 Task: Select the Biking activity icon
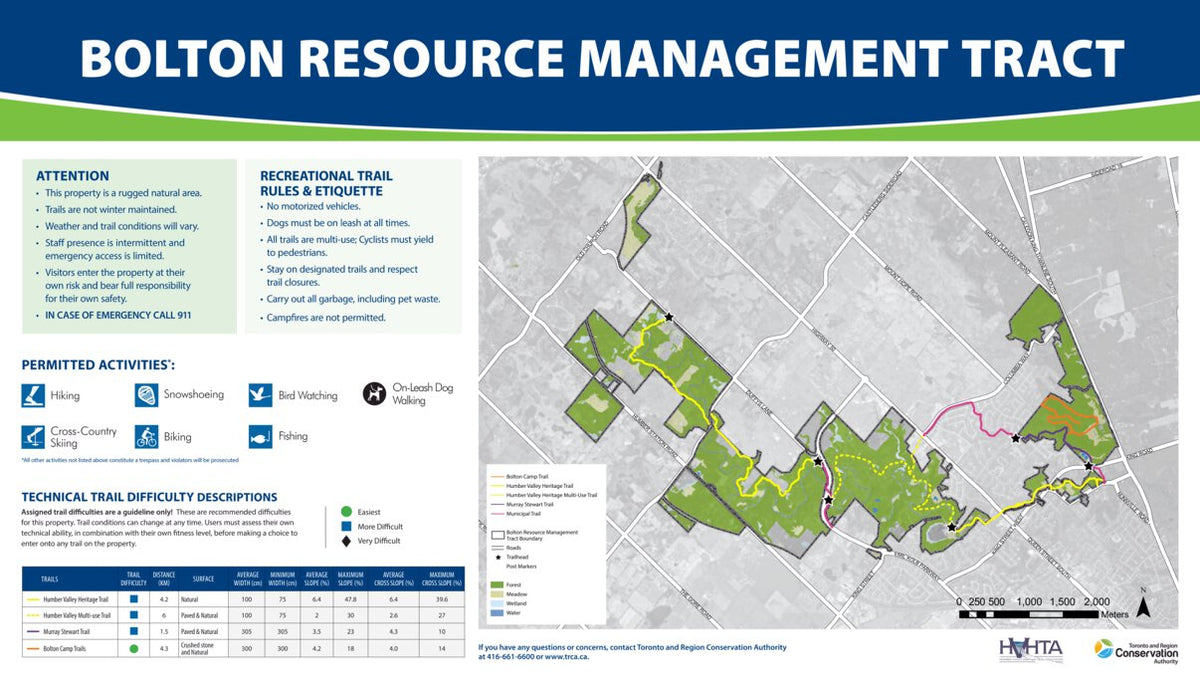[x=146, y=436]
